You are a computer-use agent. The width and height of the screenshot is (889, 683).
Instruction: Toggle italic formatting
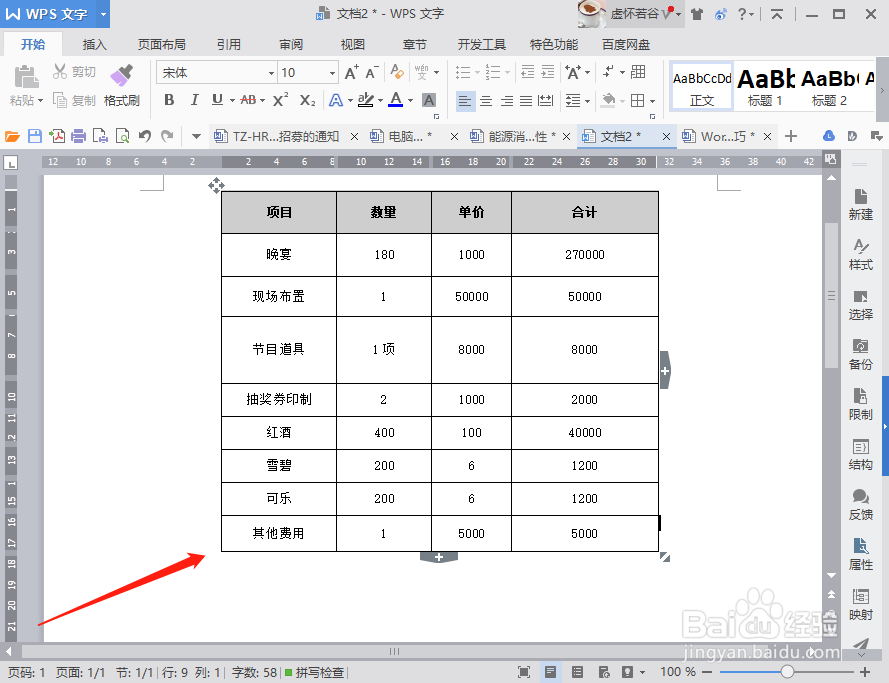point(194,101)
